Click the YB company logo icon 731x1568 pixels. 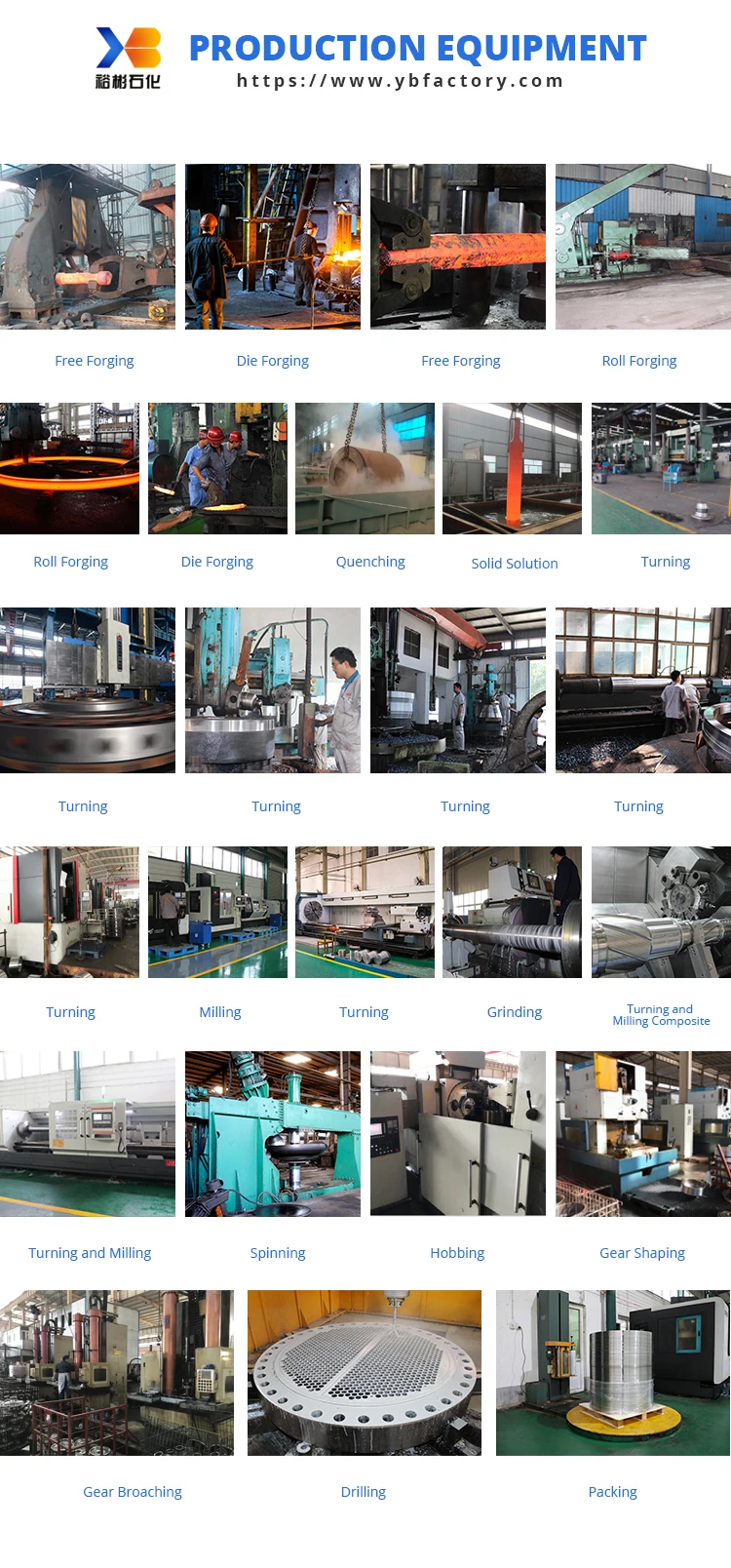coord(128,59)
